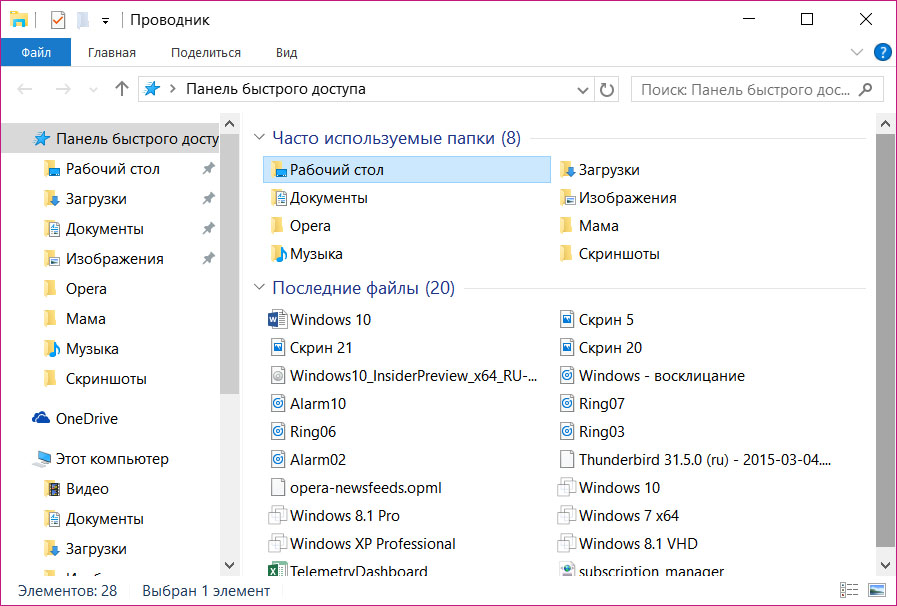This screenshot has width=897, height=606.
Task: Open the Help question mark icon
Action: [x=882, y=52]
